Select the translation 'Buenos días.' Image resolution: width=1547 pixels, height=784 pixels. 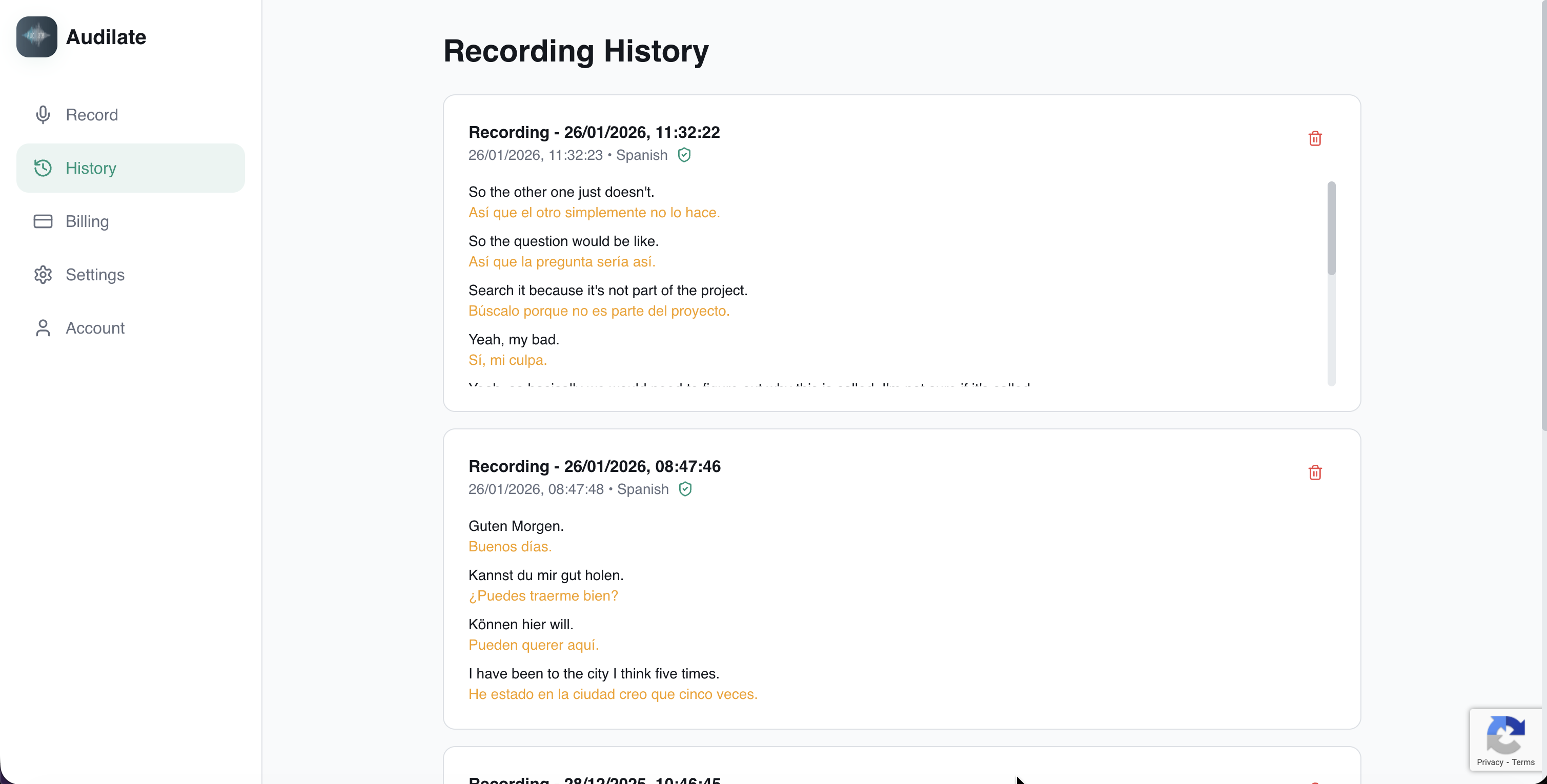pos(510,546)
